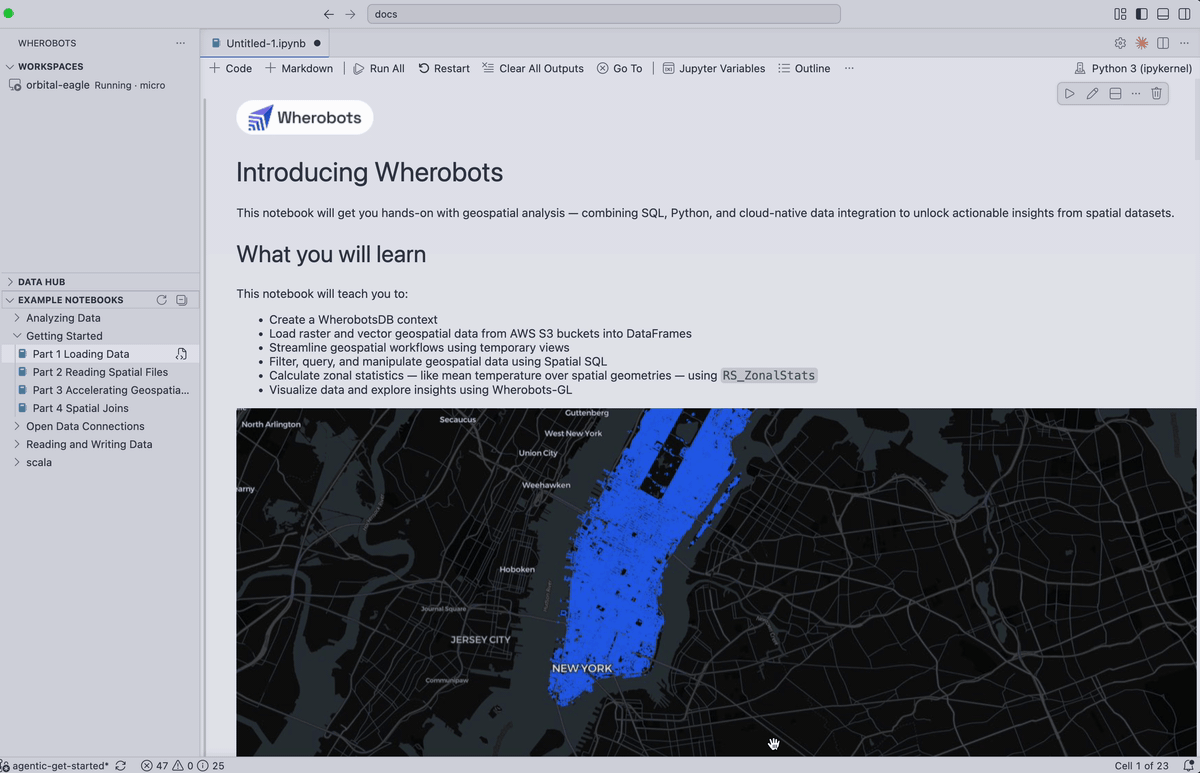This screenshot has width=1200, height=773.
Task: Open Jupyter Variables panel
Action: click(x=714, y=68)
